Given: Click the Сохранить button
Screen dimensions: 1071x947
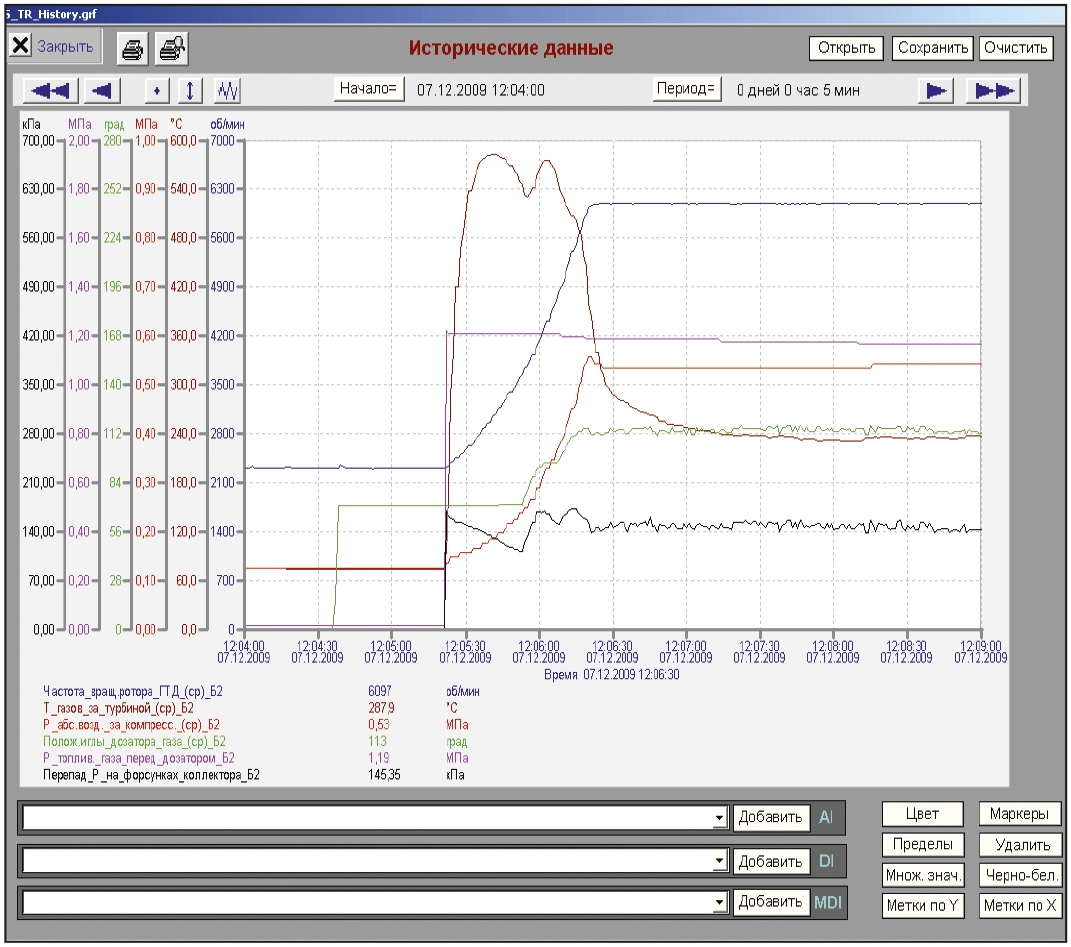Looking at the screenshot, I should 932,48.
